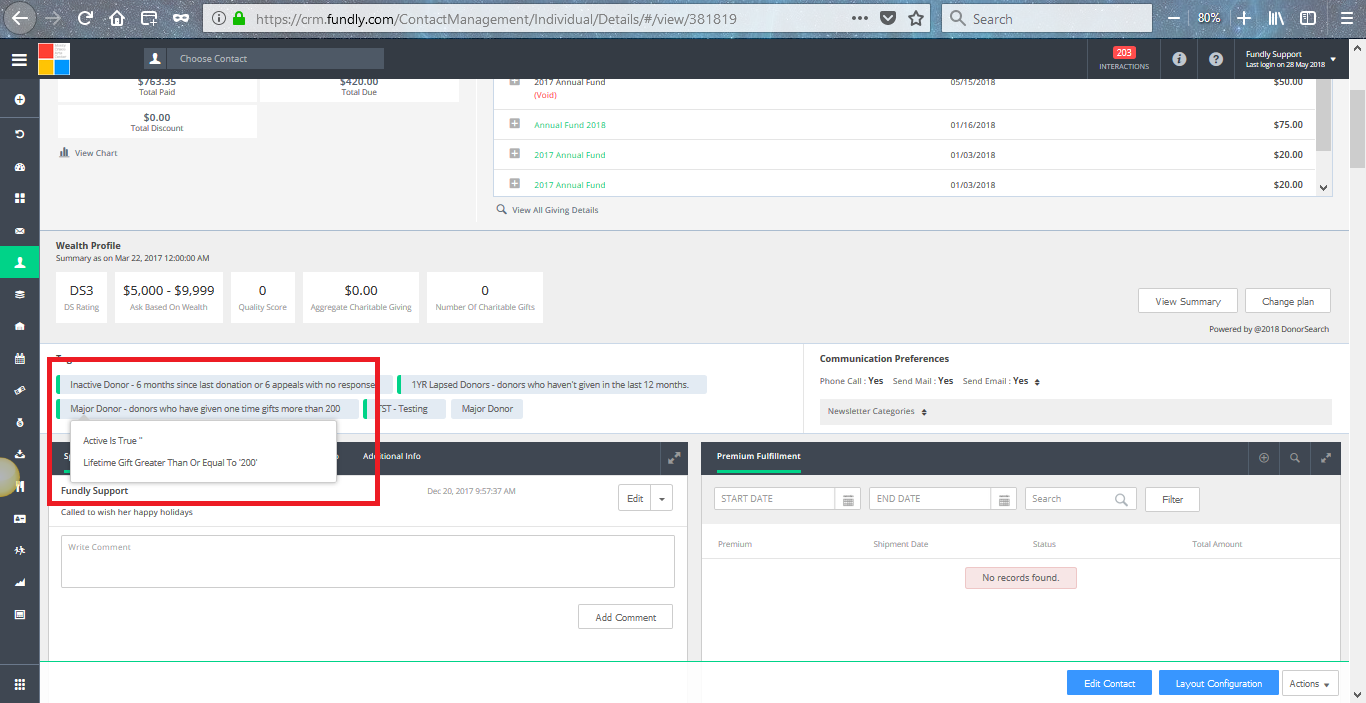Click the add circle icon in Premium Fulfillment

[x=1264, y=457]
